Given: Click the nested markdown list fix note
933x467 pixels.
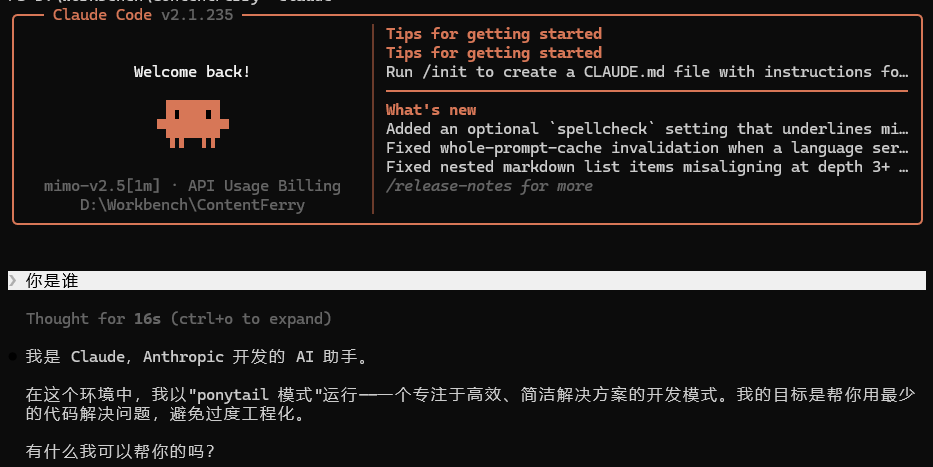Looking at the screenshot, I should (647, 167).
